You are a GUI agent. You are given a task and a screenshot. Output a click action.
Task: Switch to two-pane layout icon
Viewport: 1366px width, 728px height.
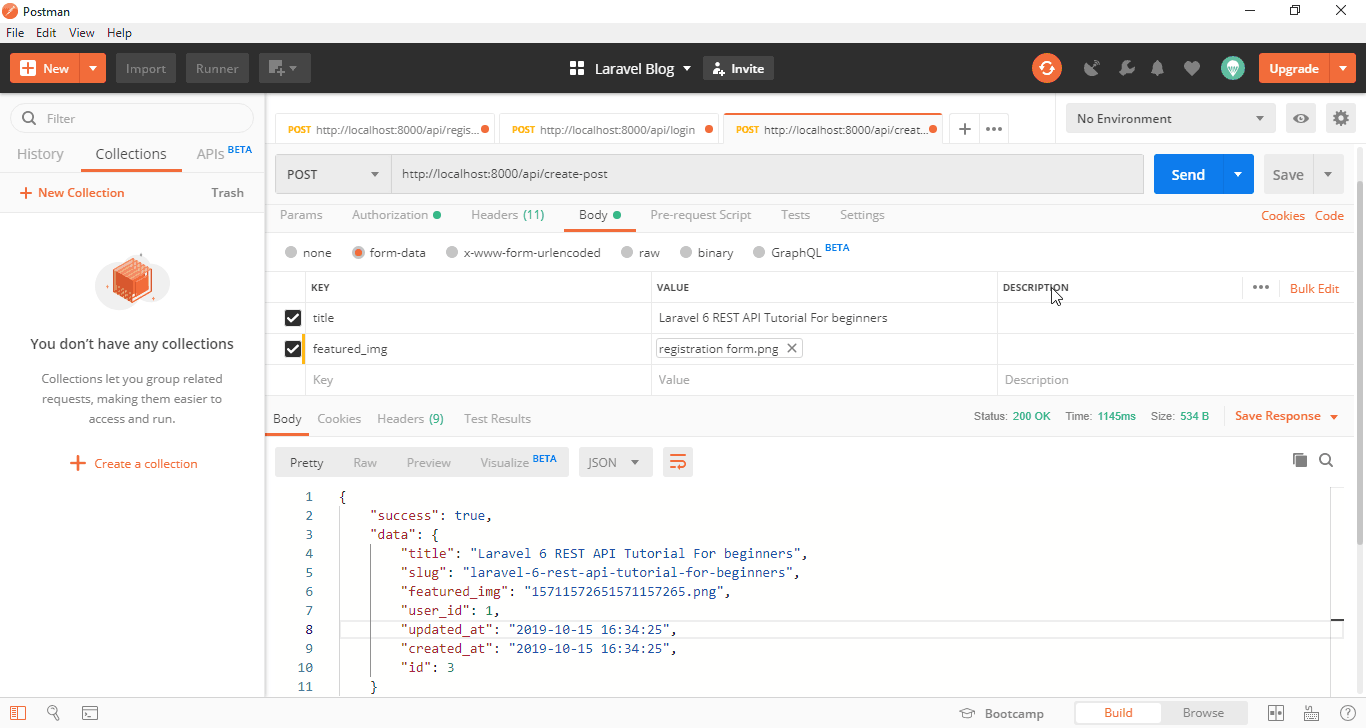point(1276,713)
